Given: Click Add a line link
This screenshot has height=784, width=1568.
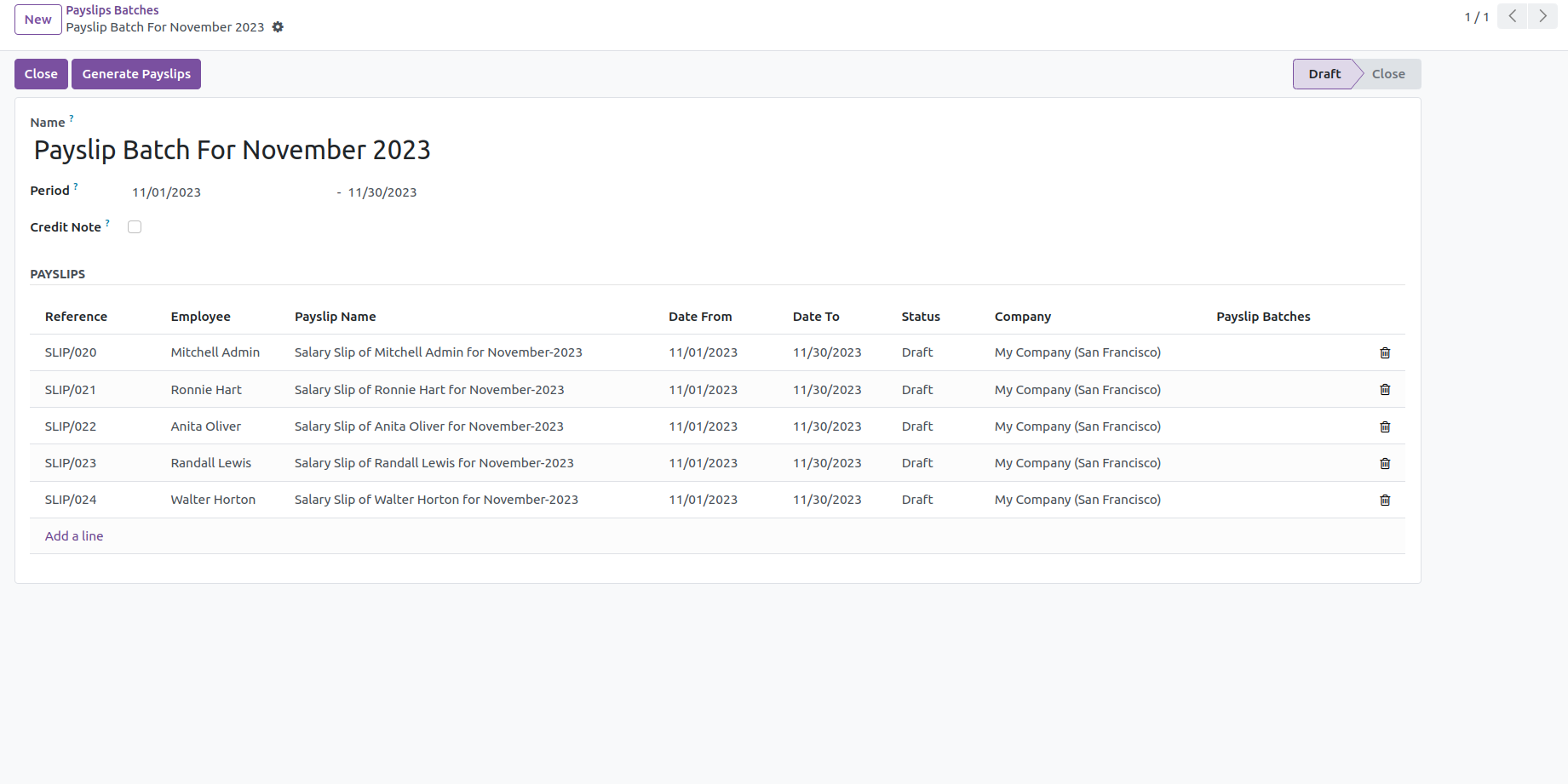Looking at the screenshot, I should click(x=74, y=536).
